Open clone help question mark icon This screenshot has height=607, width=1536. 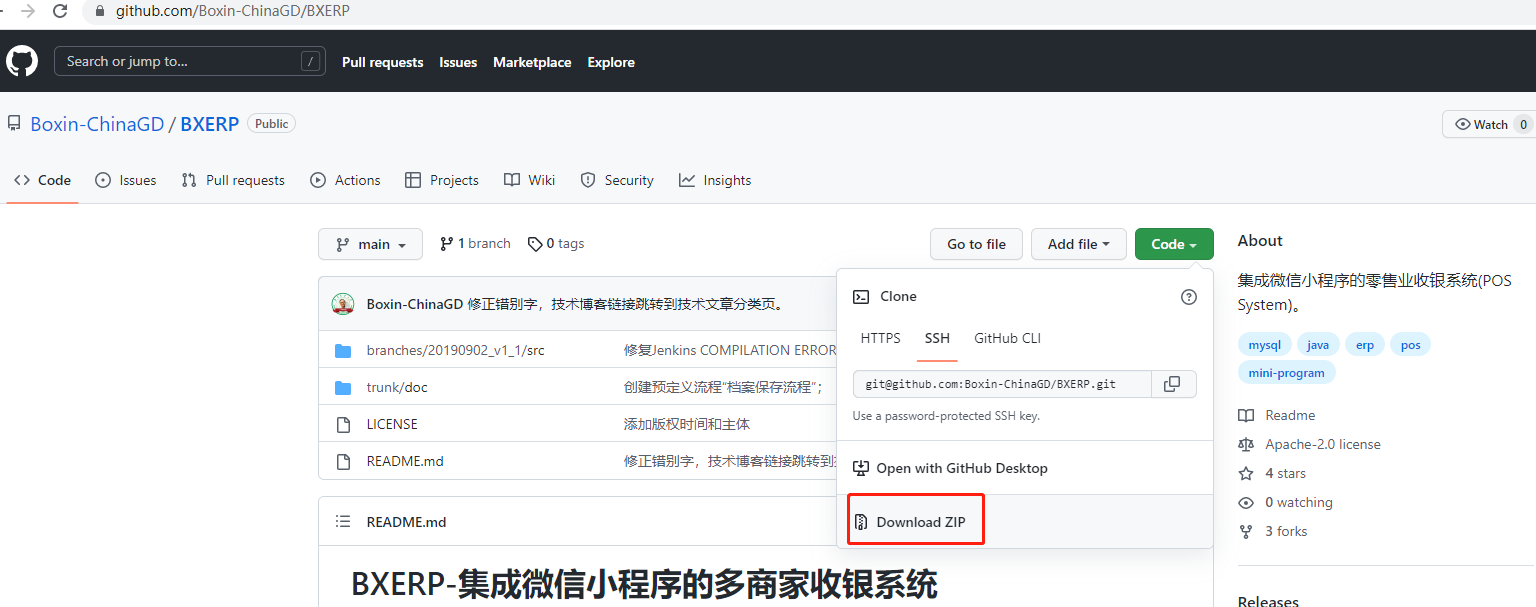(x=1189, y=297)
